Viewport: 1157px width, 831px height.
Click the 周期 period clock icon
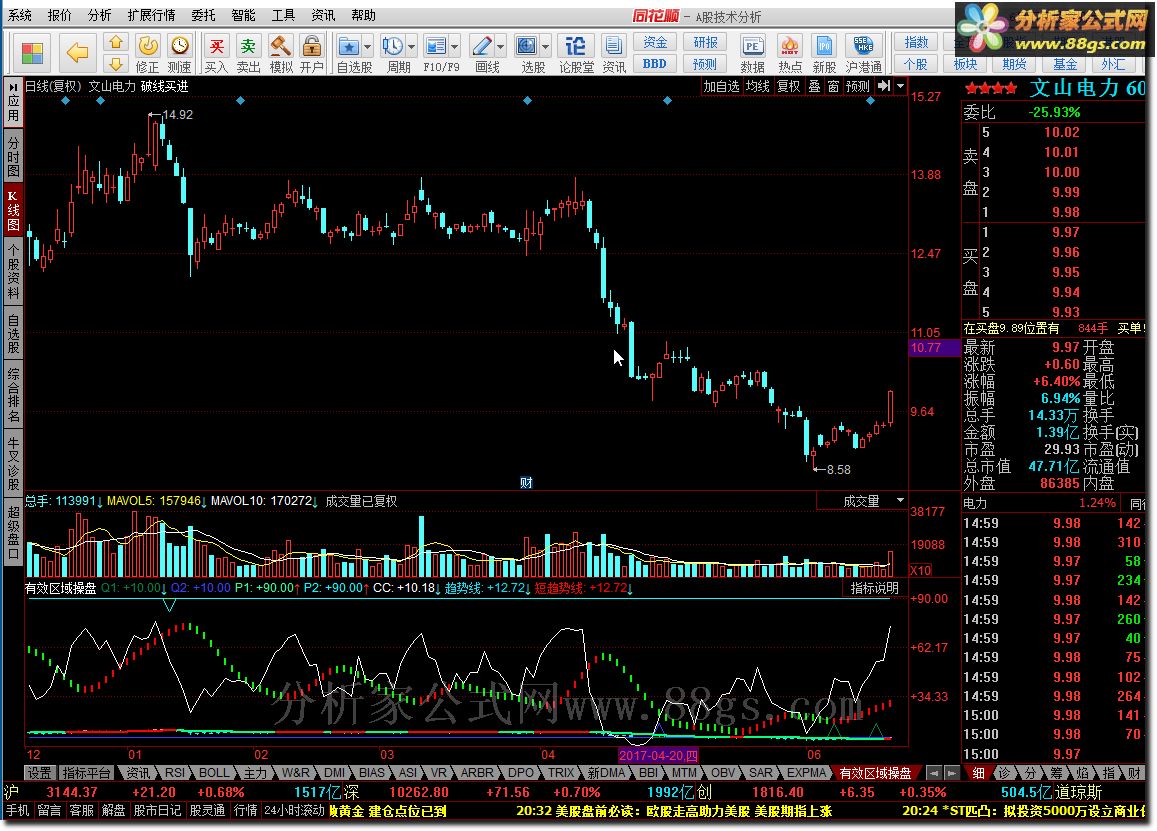pos(392,46)
